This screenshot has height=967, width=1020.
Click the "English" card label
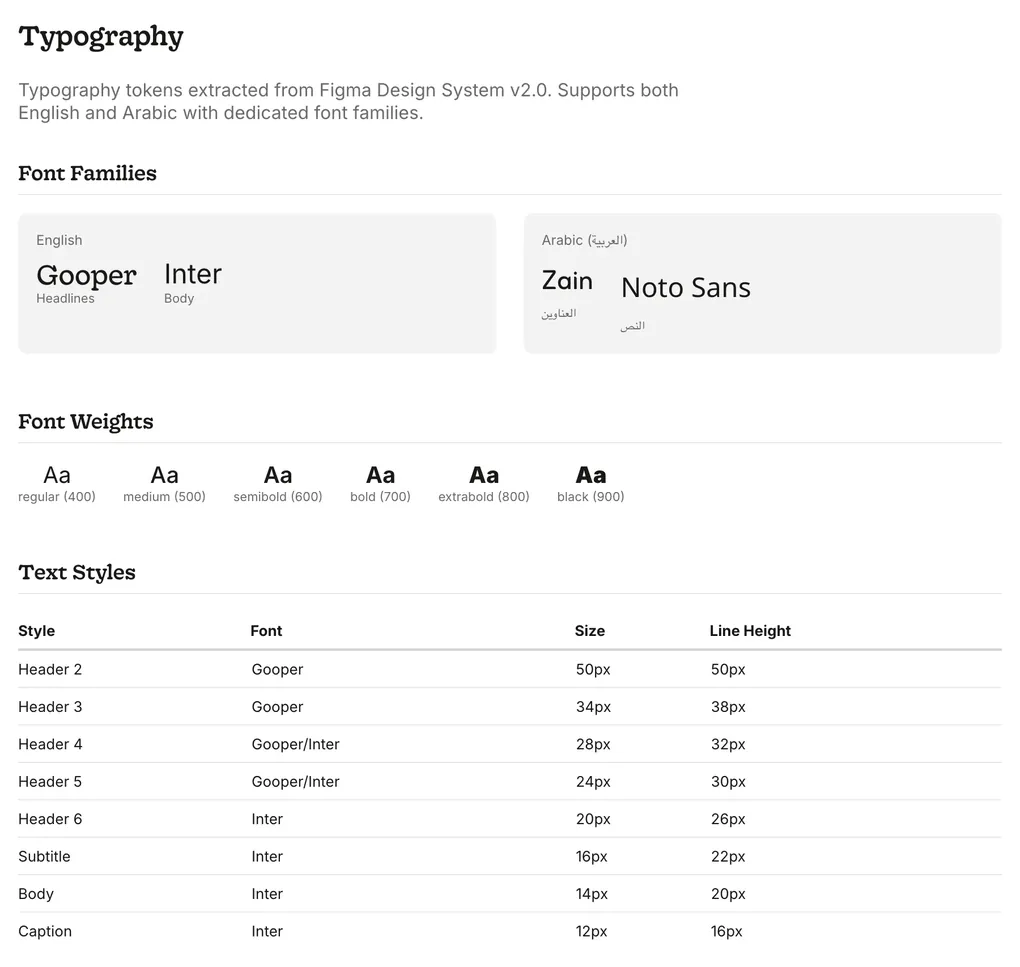(x=59, y=240)
